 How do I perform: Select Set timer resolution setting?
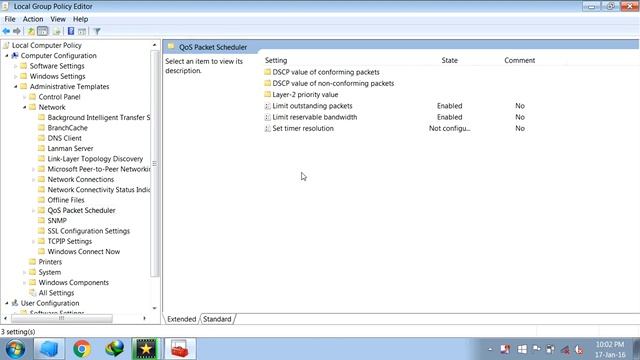303,128
